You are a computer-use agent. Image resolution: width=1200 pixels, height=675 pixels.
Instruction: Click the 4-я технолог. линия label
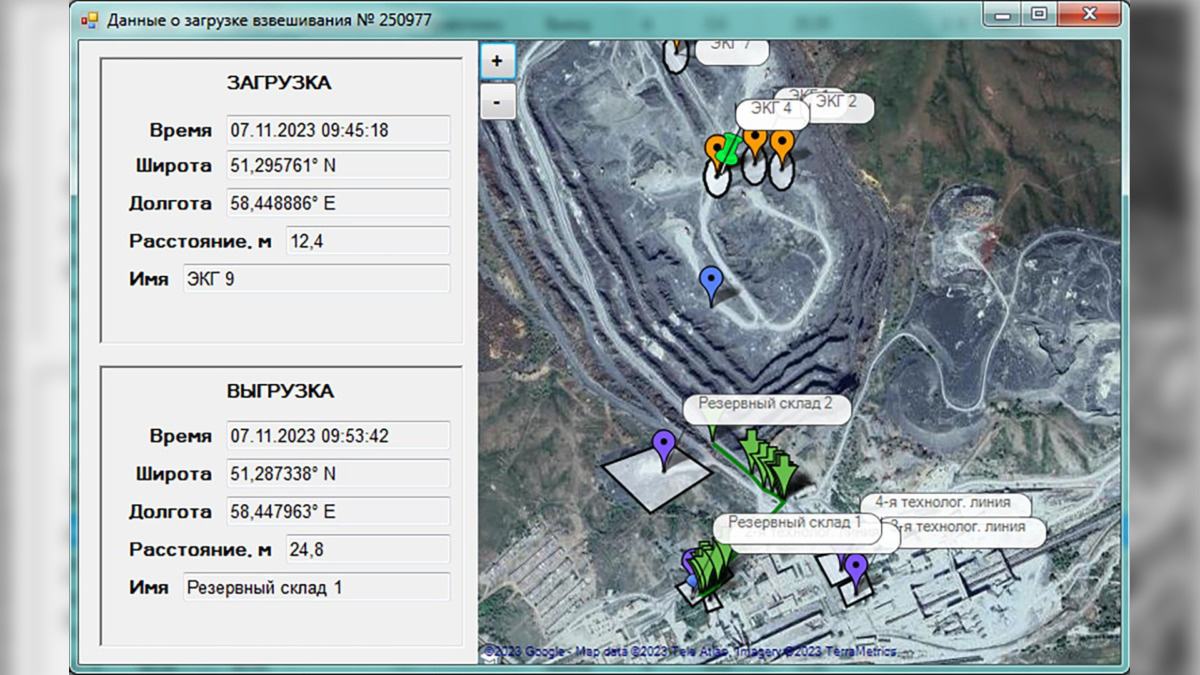pyautogui.click(x=943, y=503)
